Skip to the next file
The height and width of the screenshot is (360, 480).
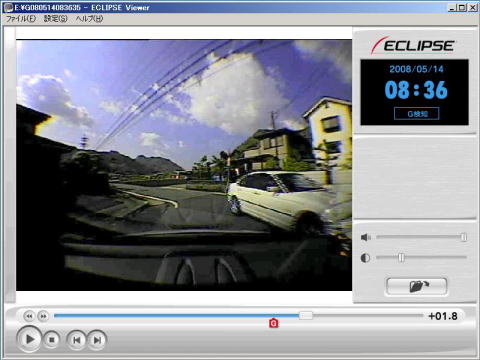(x=97, y=340)
